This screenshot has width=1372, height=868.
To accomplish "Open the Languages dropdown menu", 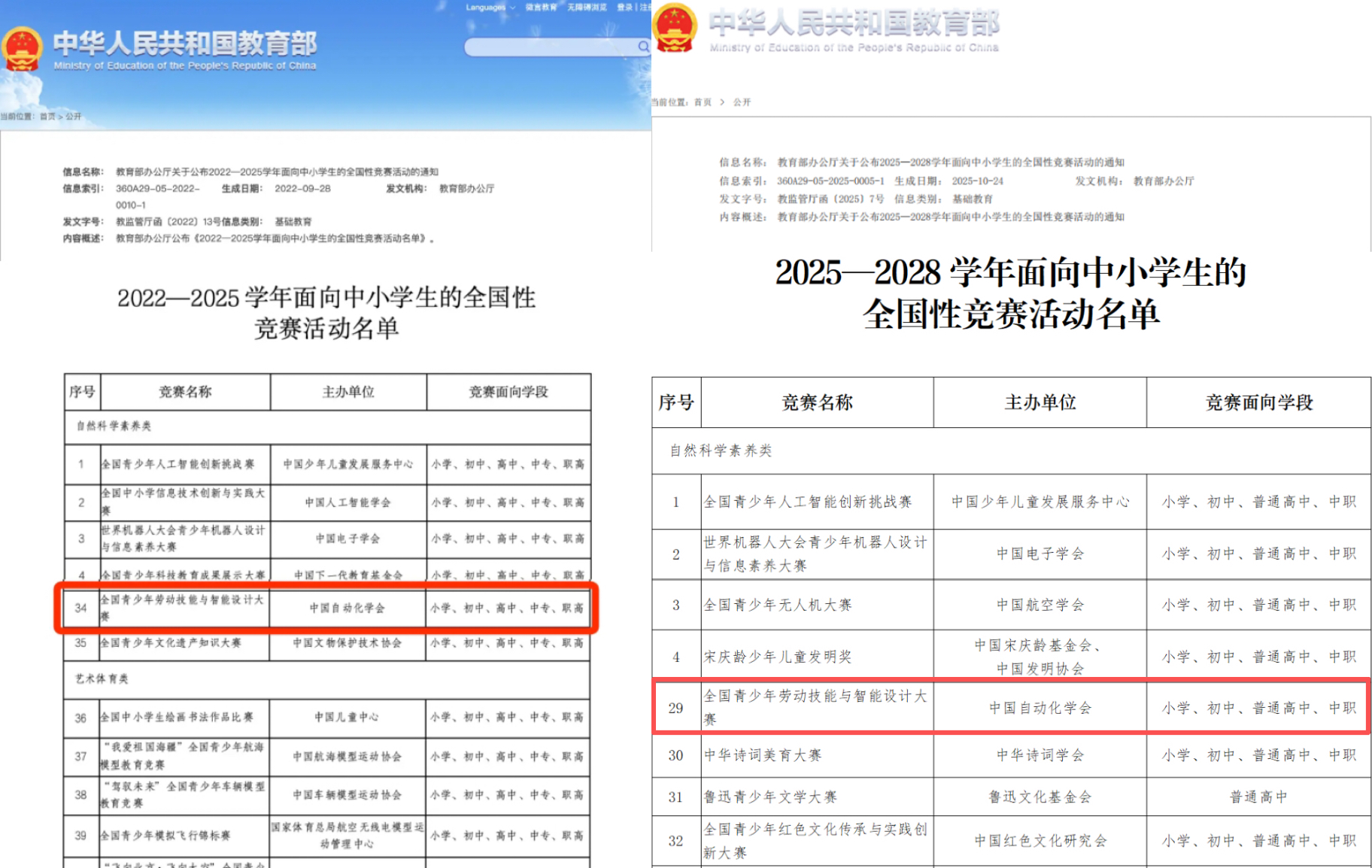I will tap(490, 8).
